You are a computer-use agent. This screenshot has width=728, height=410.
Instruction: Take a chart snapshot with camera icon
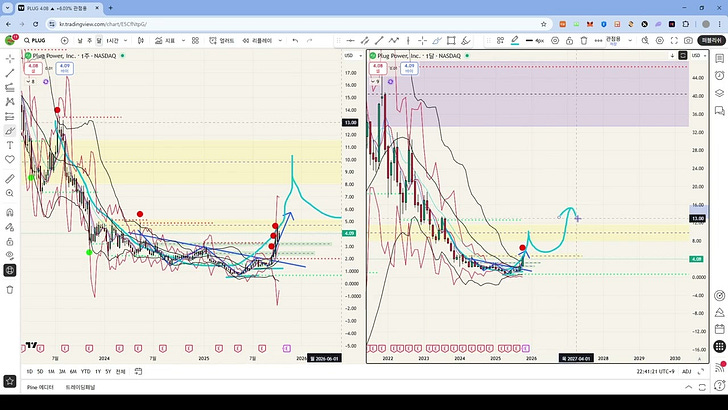689,40
